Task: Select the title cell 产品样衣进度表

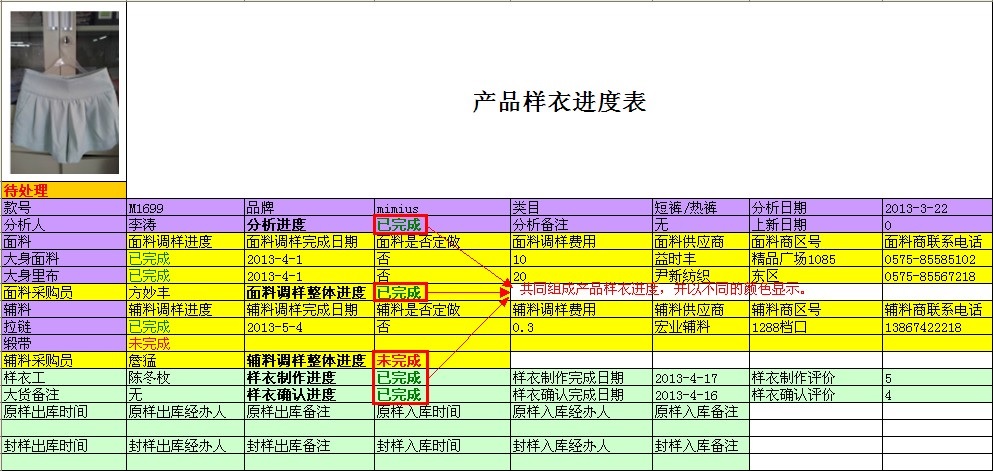Action: pyautogui.click(x=558, y=102)
